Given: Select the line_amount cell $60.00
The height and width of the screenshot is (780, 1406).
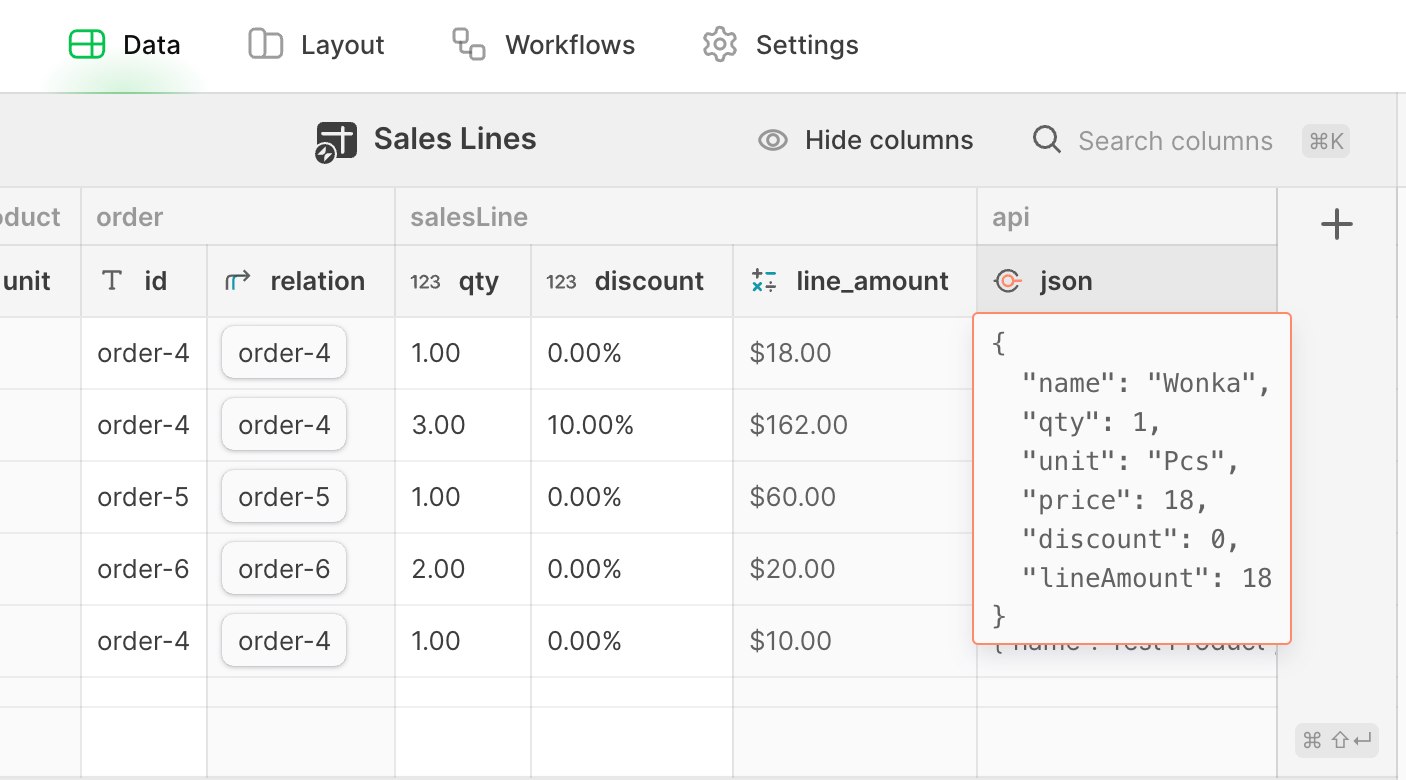Looking at the screenshot, I should (x=855, y=497).
